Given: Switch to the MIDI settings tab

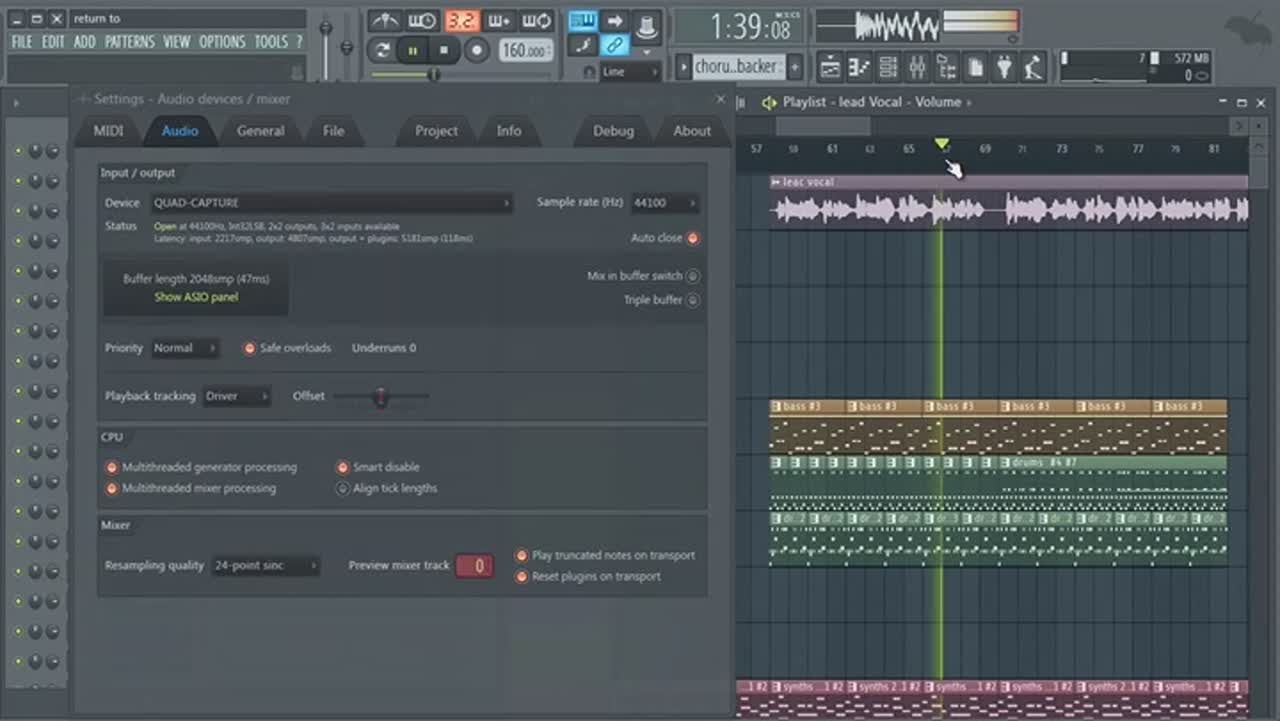Looking at the screenshot, I should pos(109,131).
